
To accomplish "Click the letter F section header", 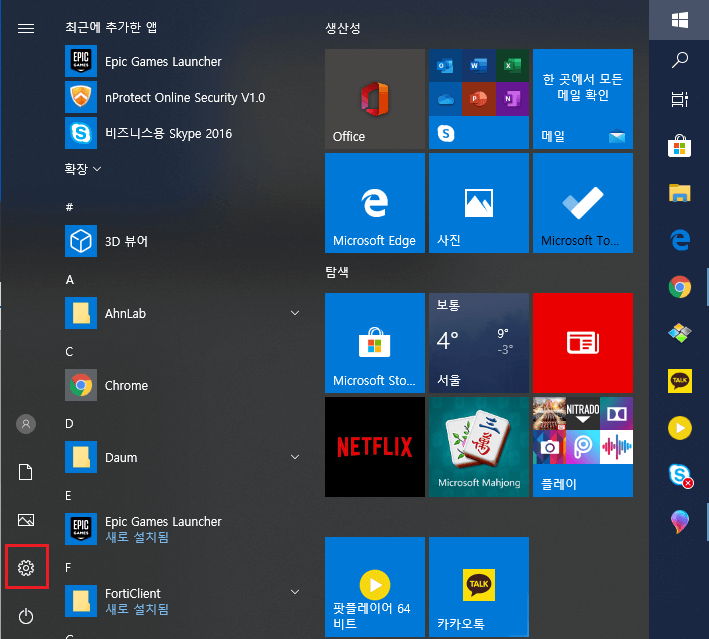I will (68, 568).
